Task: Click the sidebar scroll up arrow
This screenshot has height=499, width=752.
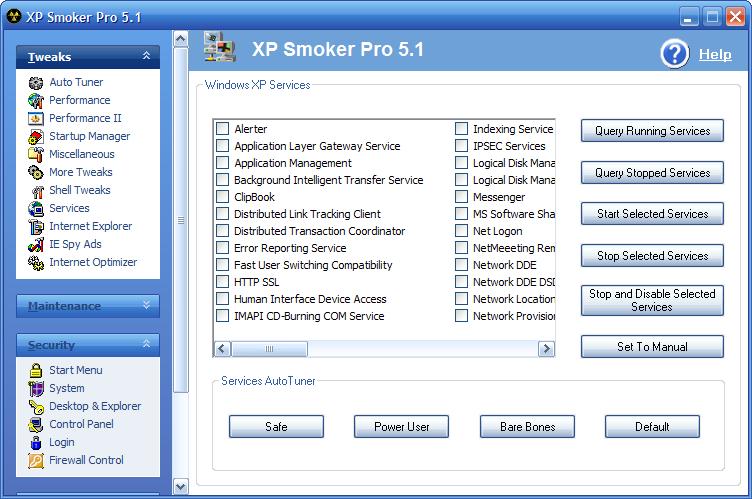Action: (x=181, y=39)
